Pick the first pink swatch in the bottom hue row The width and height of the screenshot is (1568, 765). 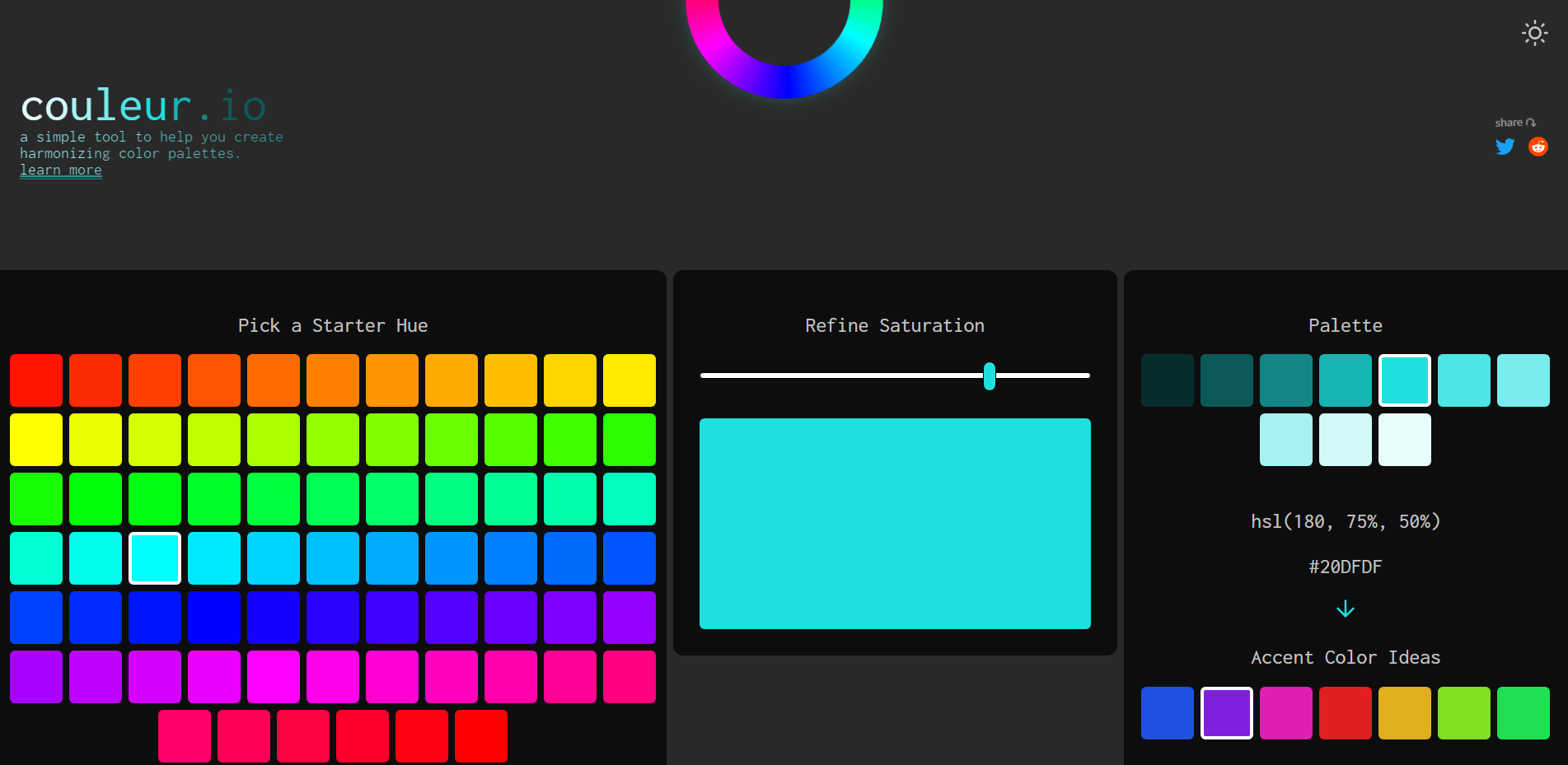pos(185,736)
